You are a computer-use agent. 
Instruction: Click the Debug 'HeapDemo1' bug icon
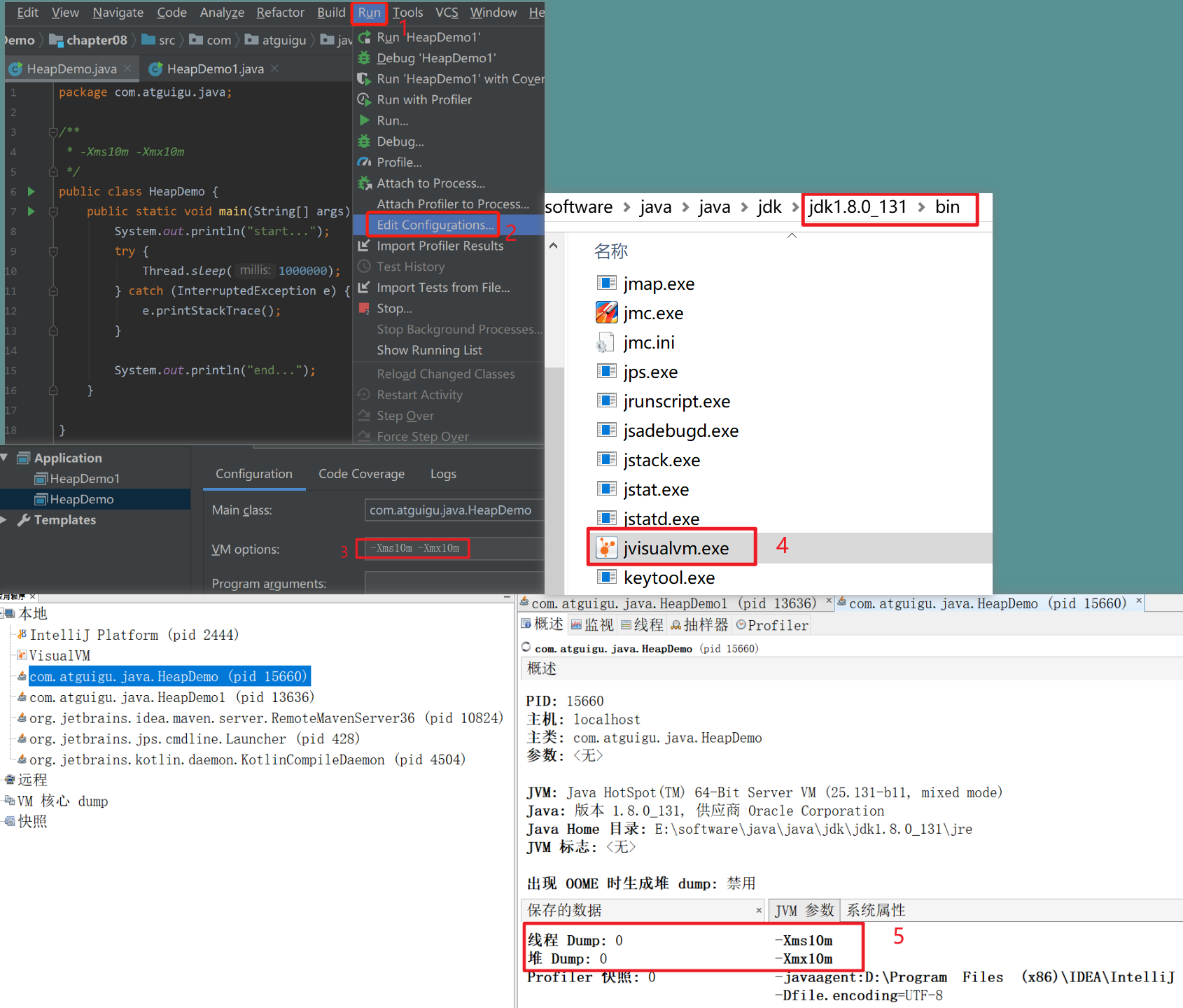coord(364,58)
